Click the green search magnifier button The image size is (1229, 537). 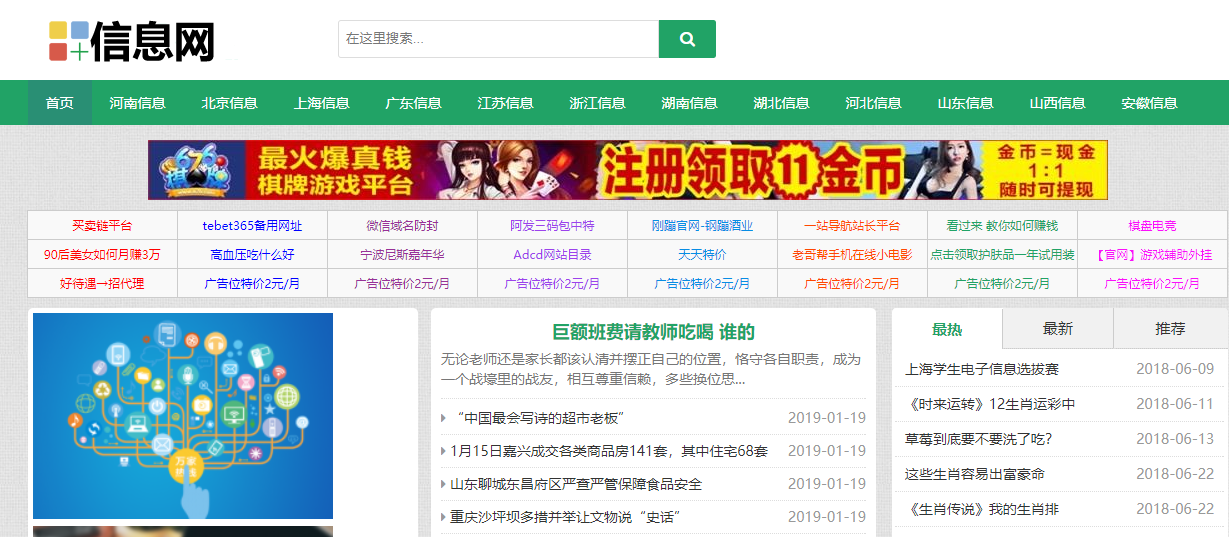click(687, 39)
